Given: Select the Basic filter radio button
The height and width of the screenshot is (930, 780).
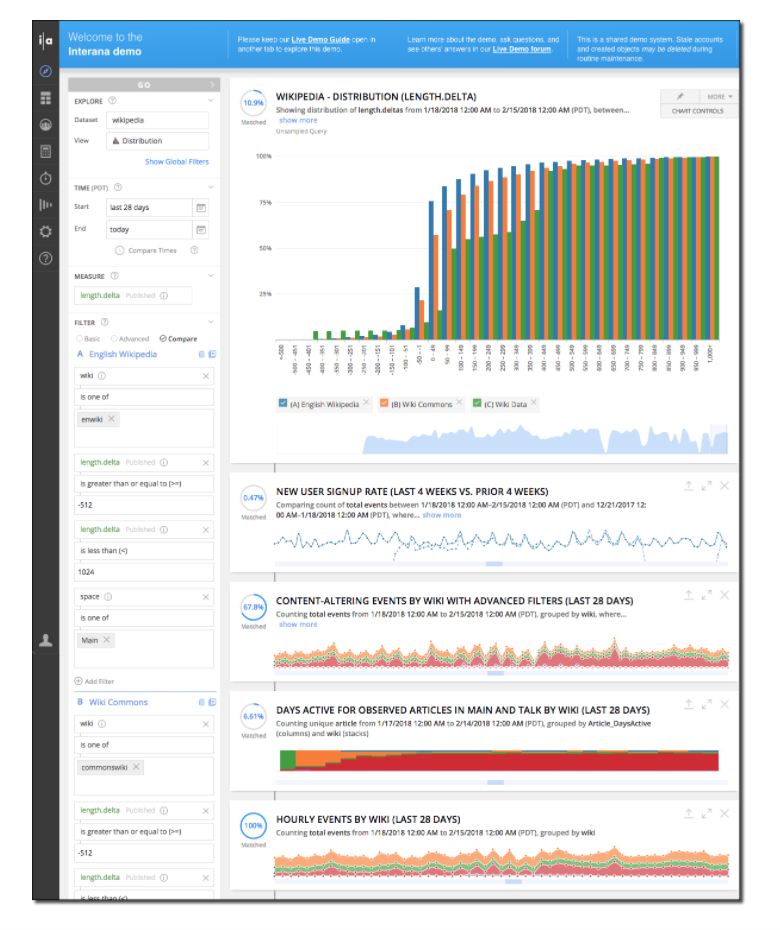Looking at the screenshot, I should tap(79, 339).
